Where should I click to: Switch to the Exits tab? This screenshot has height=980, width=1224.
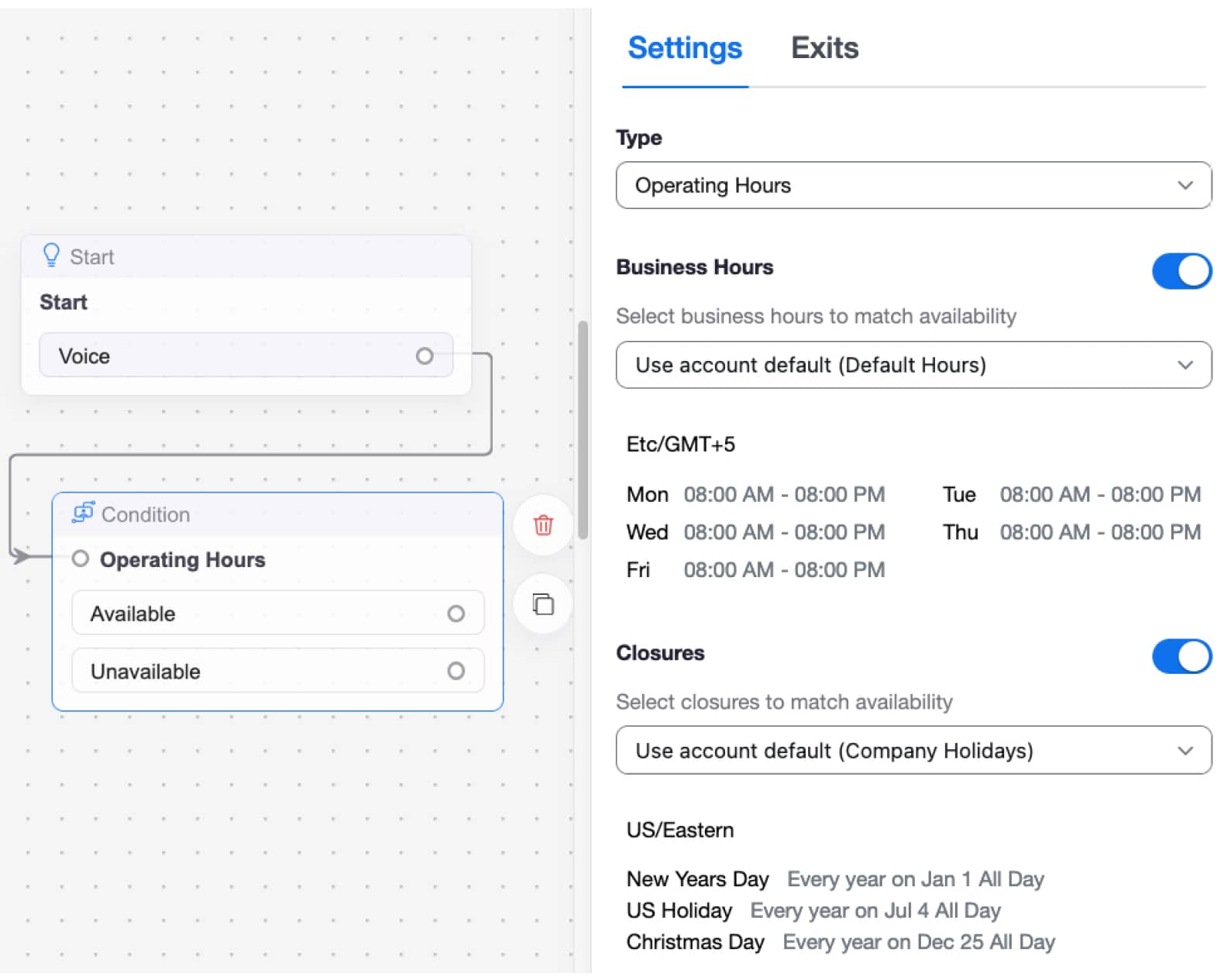tap(824, 48)
